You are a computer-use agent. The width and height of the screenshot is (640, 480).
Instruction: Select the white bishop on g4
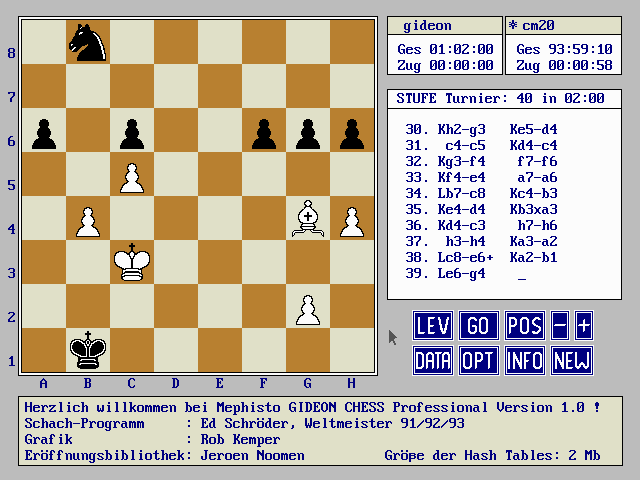pos(308,218)
